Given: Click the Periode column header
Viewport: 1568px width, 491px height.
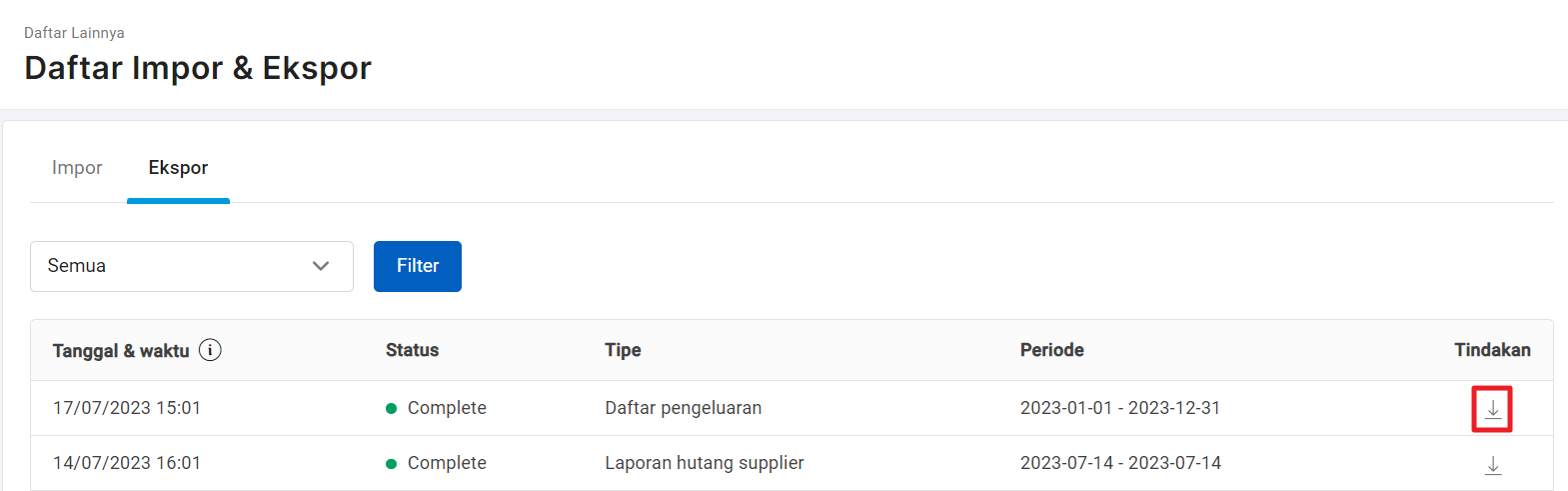Looking at the screenshot, I should [1052, 350].
